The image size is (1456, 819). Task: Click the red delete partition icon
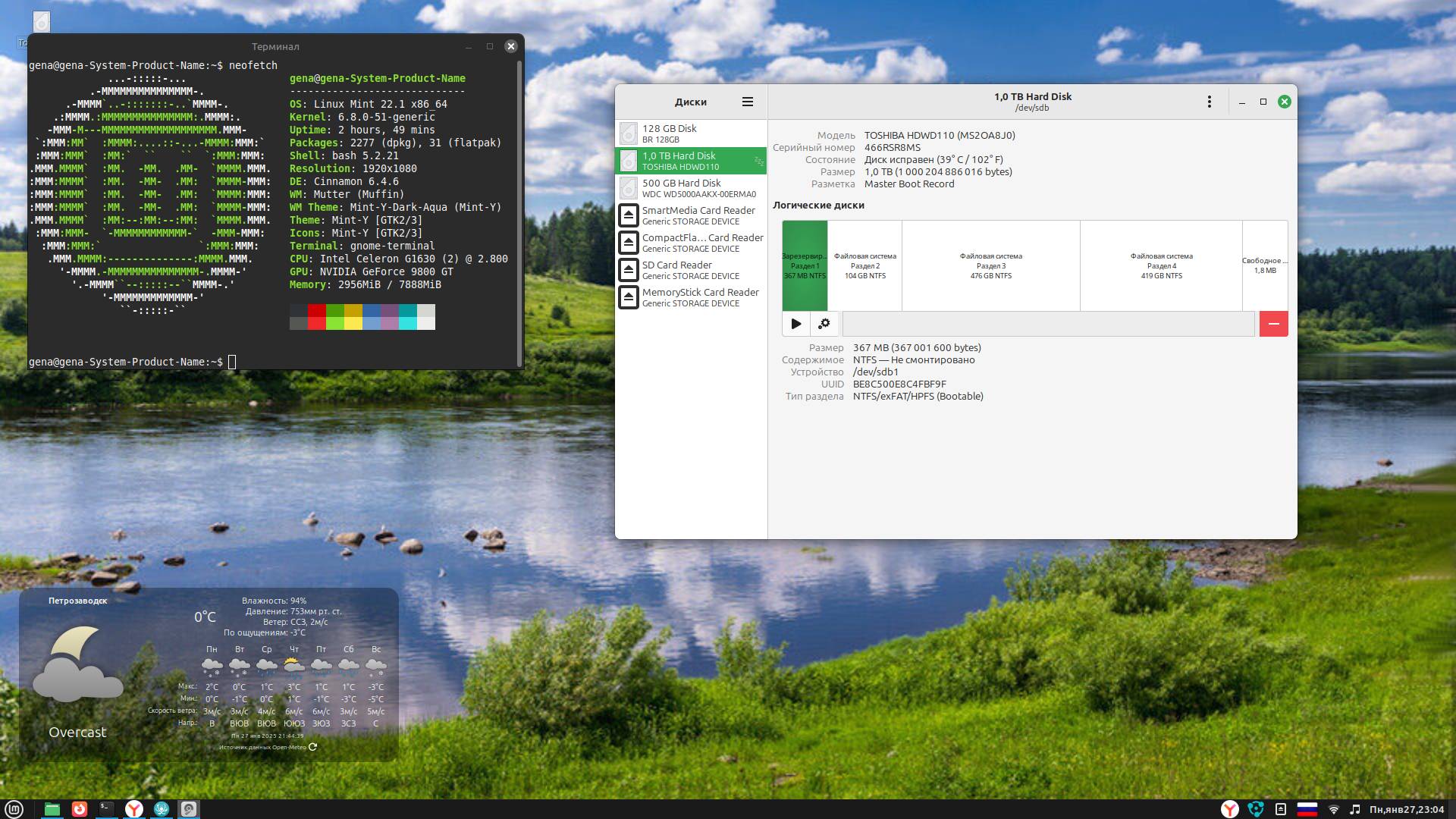tap(1273, 323)
